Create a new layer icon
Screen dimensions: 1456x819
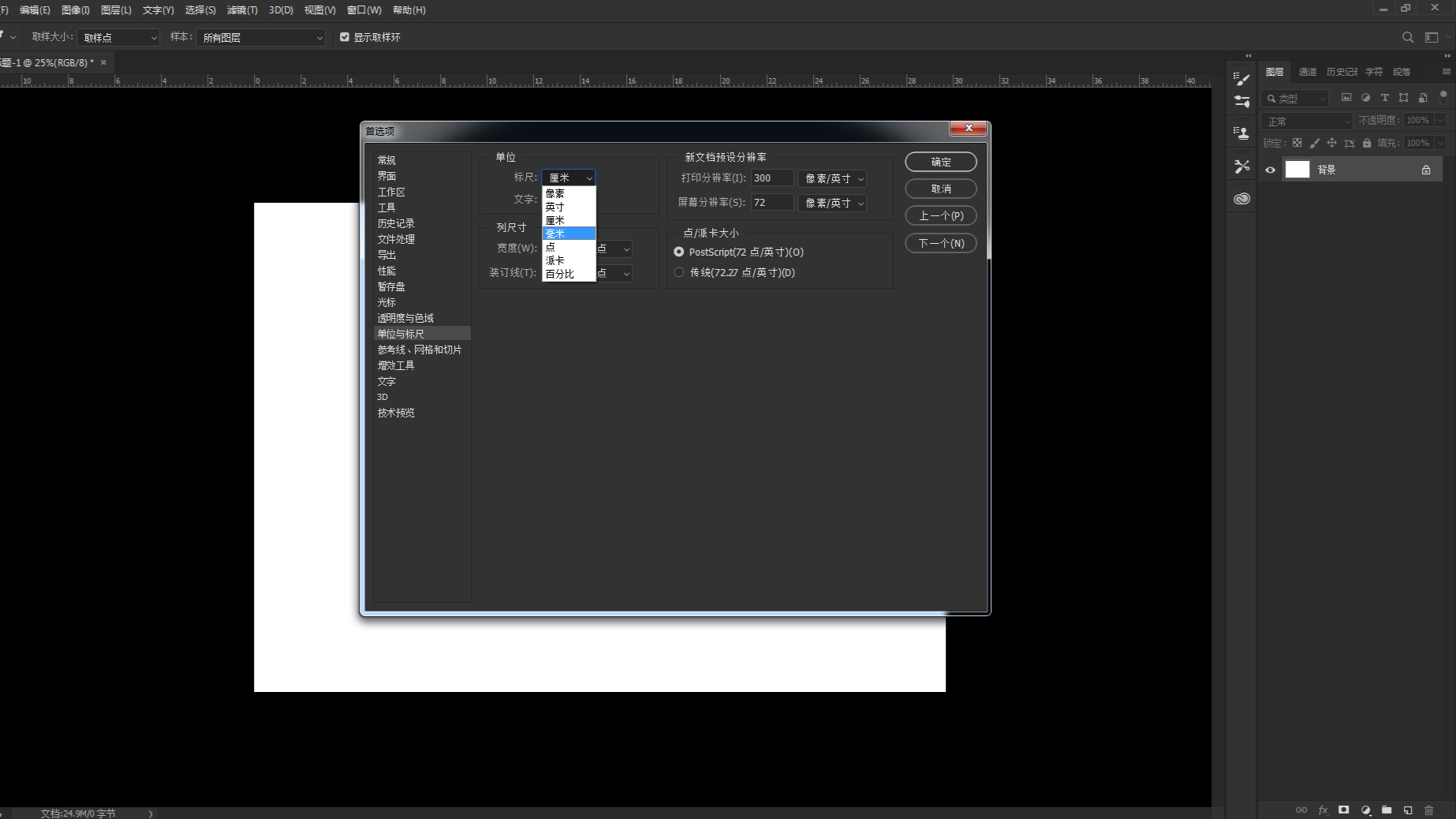(x=1408, y=810)
